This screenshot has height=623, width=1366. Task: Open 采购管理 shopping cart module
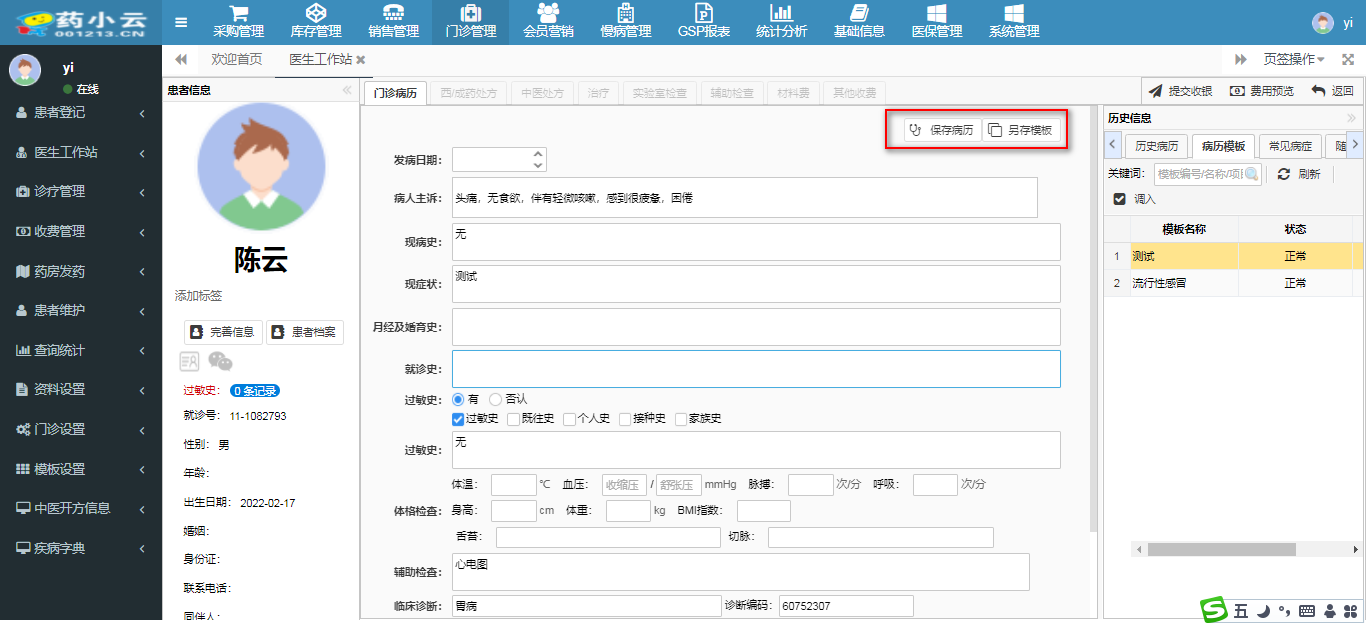[239, 22]
